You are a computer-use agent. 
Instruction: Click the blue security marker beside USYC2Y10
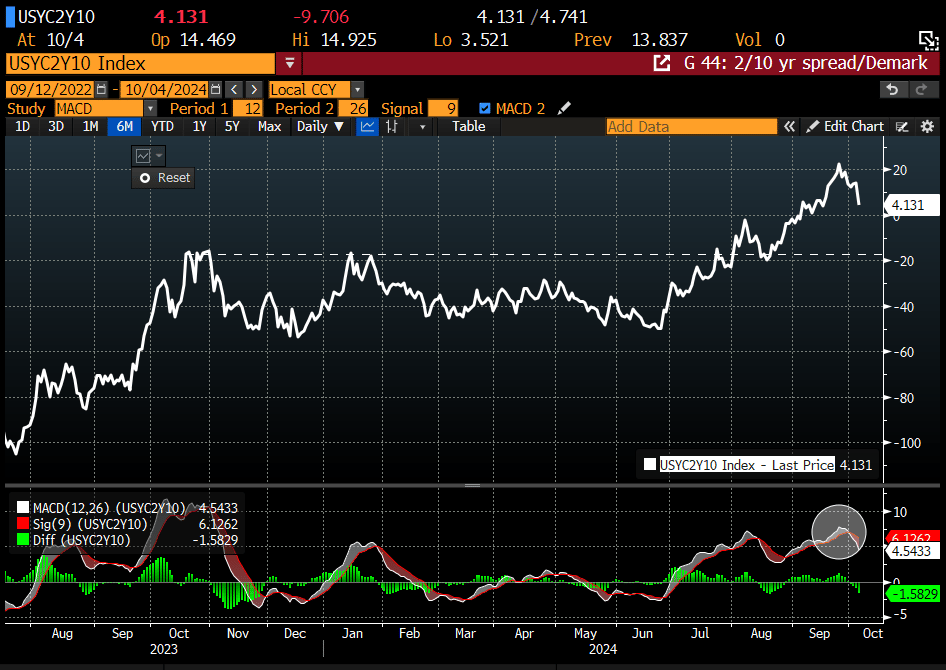(x=10, y=16)
